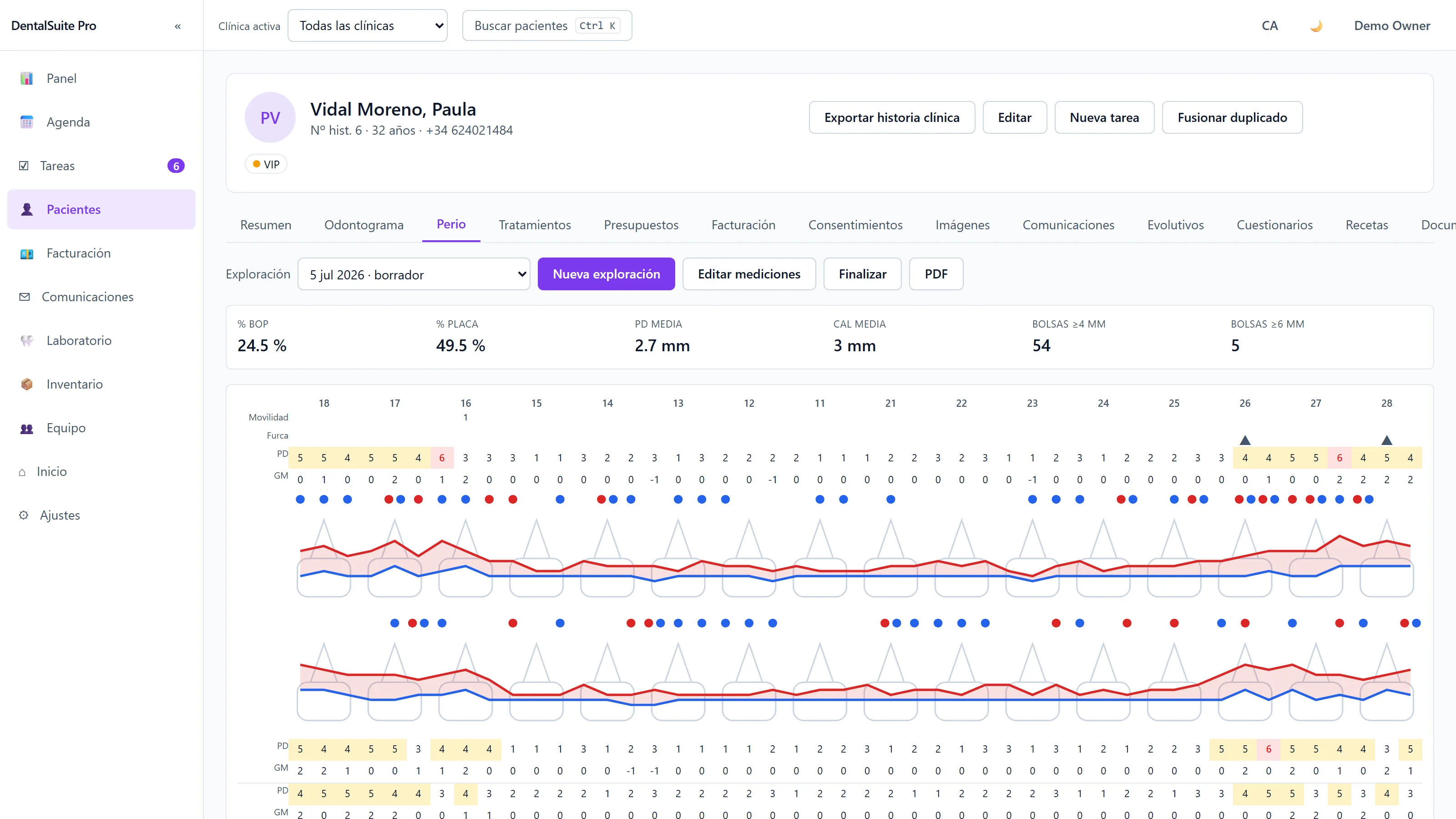Screen dimensions: 1456x819
Task: Select the red PD 6 cell on tooth 16
Action: (x=442, y=458)
